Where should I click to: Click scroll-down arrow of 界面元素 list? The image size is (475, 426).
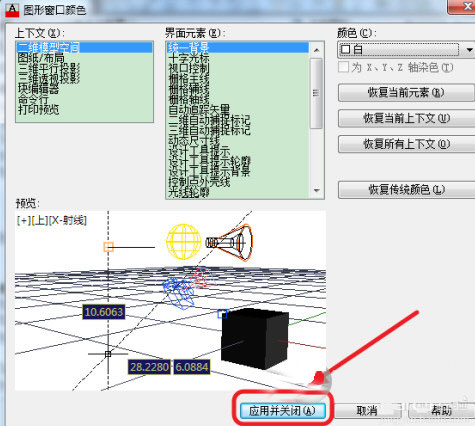317,191
